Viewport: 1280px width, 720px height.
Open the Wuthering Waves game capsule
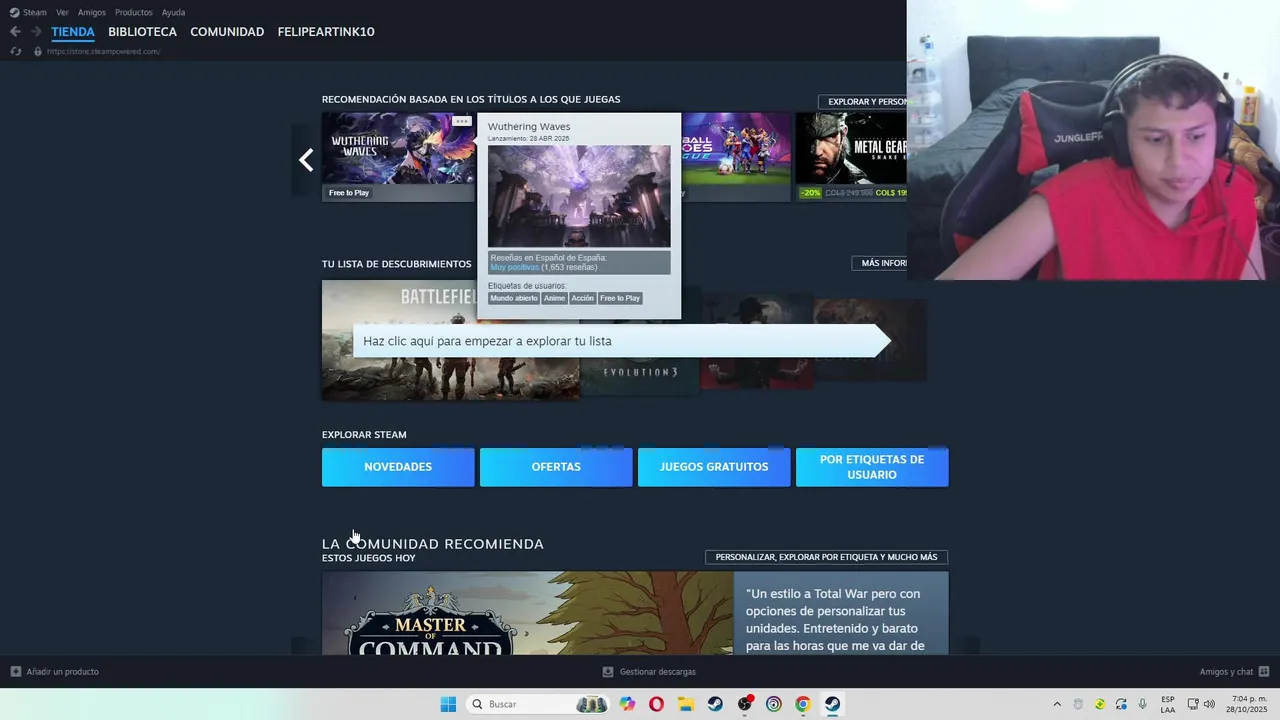(398, 156)
